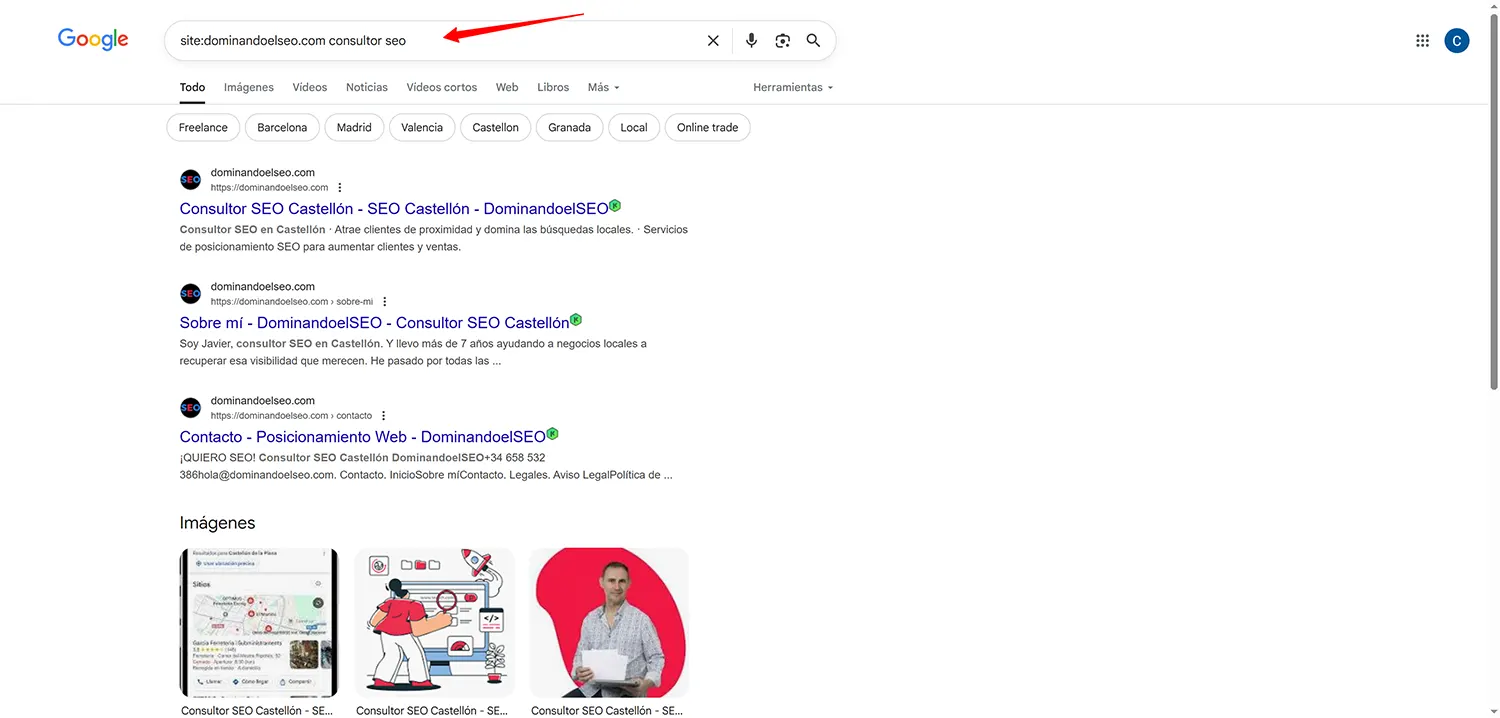Open the Google apps grid icon
The height and width of the screenshot is (718, 1500).
click(1422, 41)
